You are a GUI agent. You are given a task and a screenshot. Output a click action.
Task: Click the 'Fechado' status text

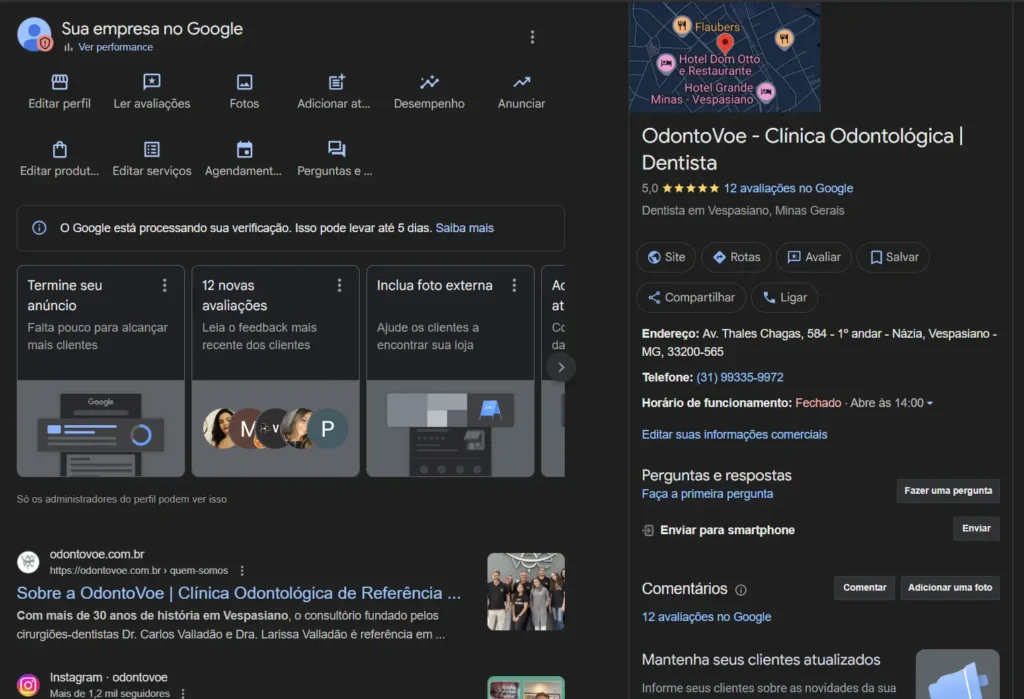click(x=818, y=403)
